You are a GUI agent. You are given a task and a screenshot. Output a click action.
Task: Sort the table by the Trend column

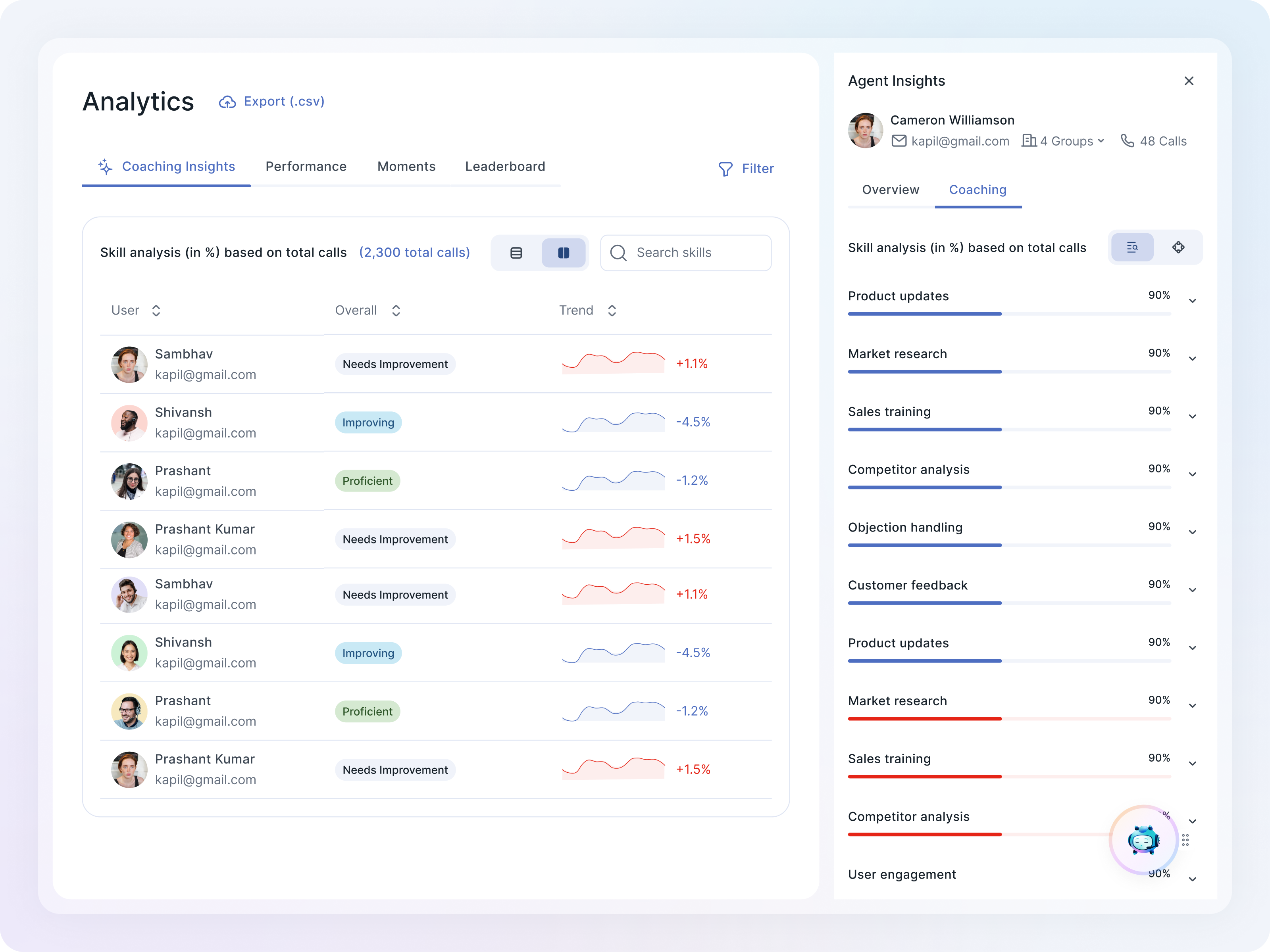coord(612,311)
